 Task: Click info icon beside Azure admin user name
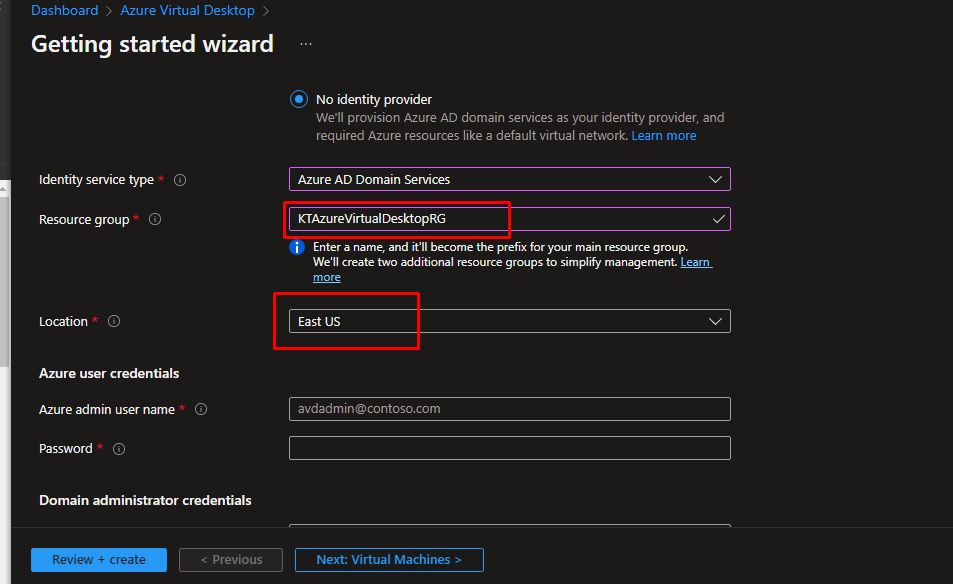[201, 409]
